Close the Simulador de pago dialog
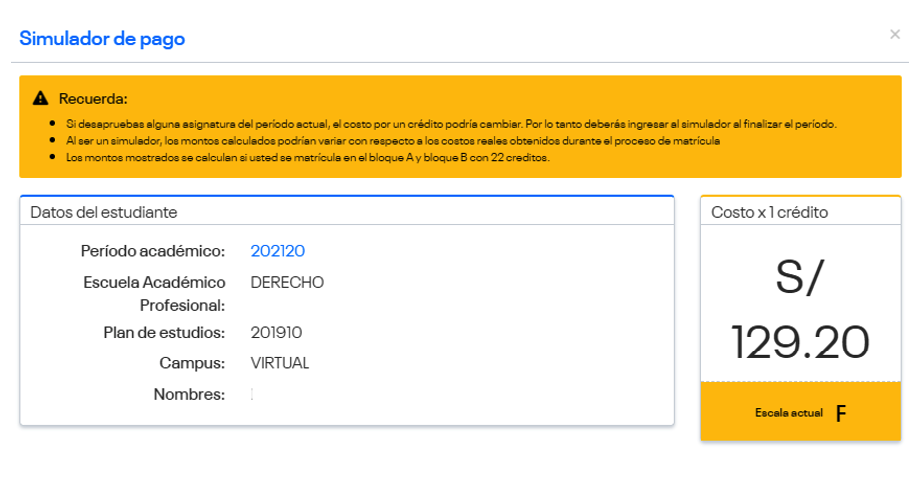 pos(894,35)
